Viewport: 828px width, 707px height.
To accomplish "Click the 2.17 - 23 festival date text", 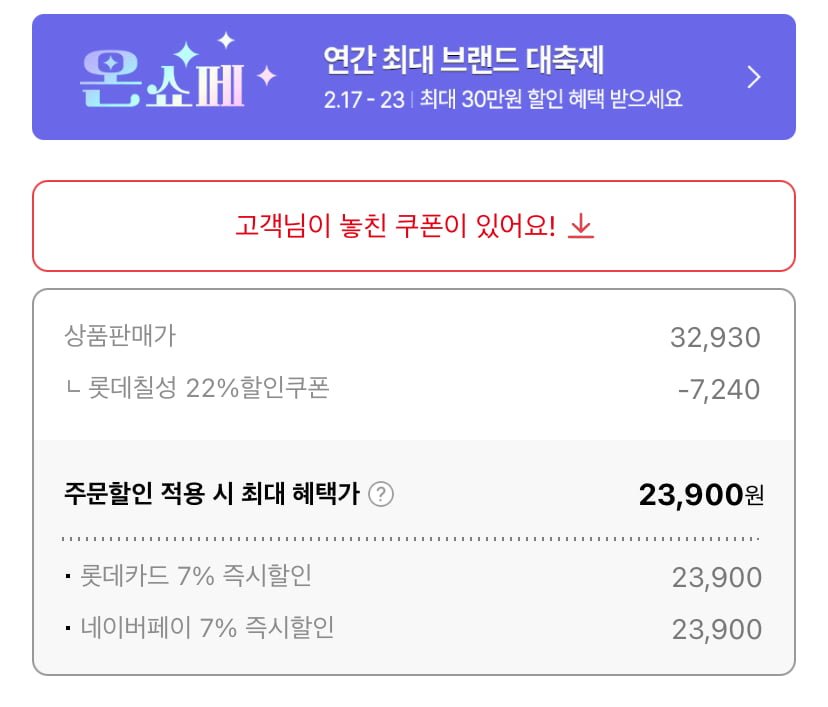I will coord(363,100).
